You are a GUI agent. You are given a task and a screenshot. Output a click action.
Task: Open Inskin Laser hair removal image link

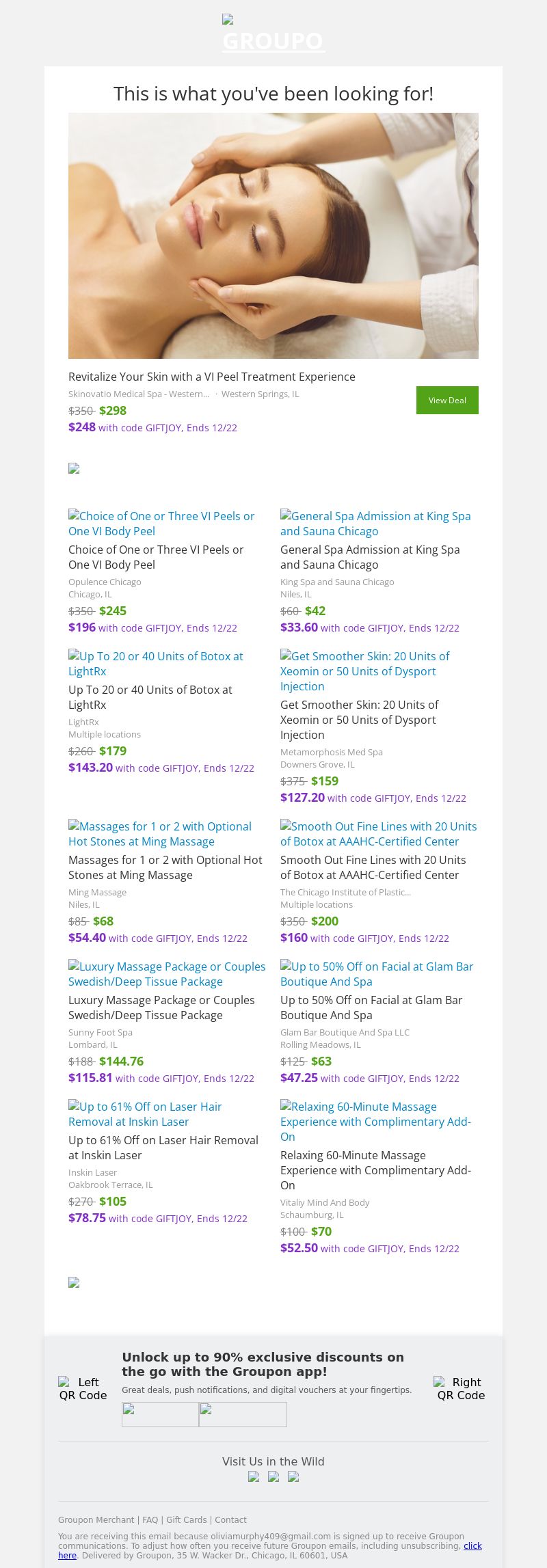coord(145,1114)
